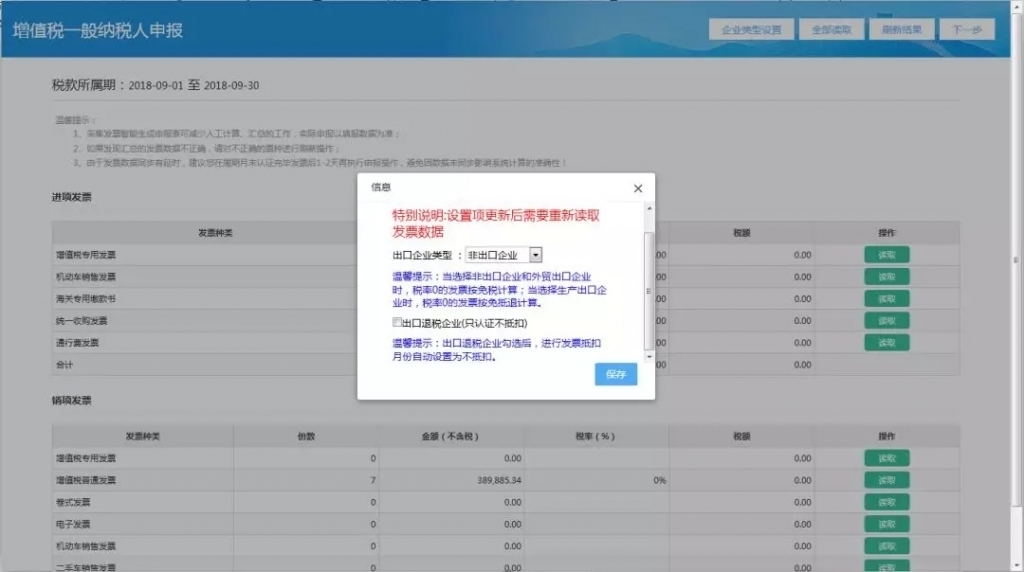Click the count 7 for 增值税普通发票
The width and height of the screenshot is (1024, 572).
point(373,480)
